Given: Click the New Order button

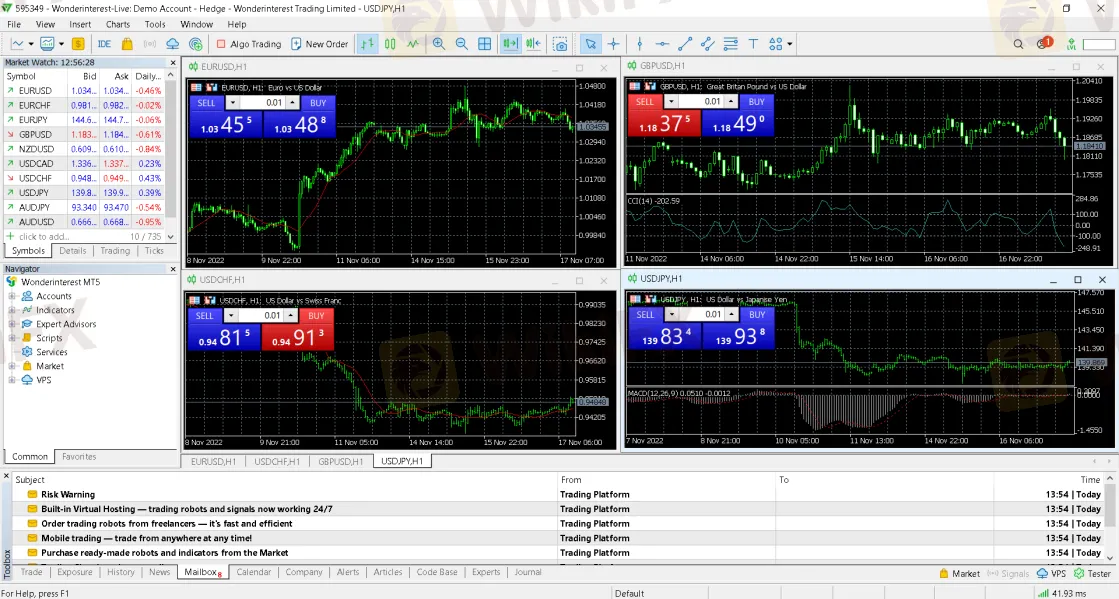Looking at the screenshot, I should click(319, 44).
